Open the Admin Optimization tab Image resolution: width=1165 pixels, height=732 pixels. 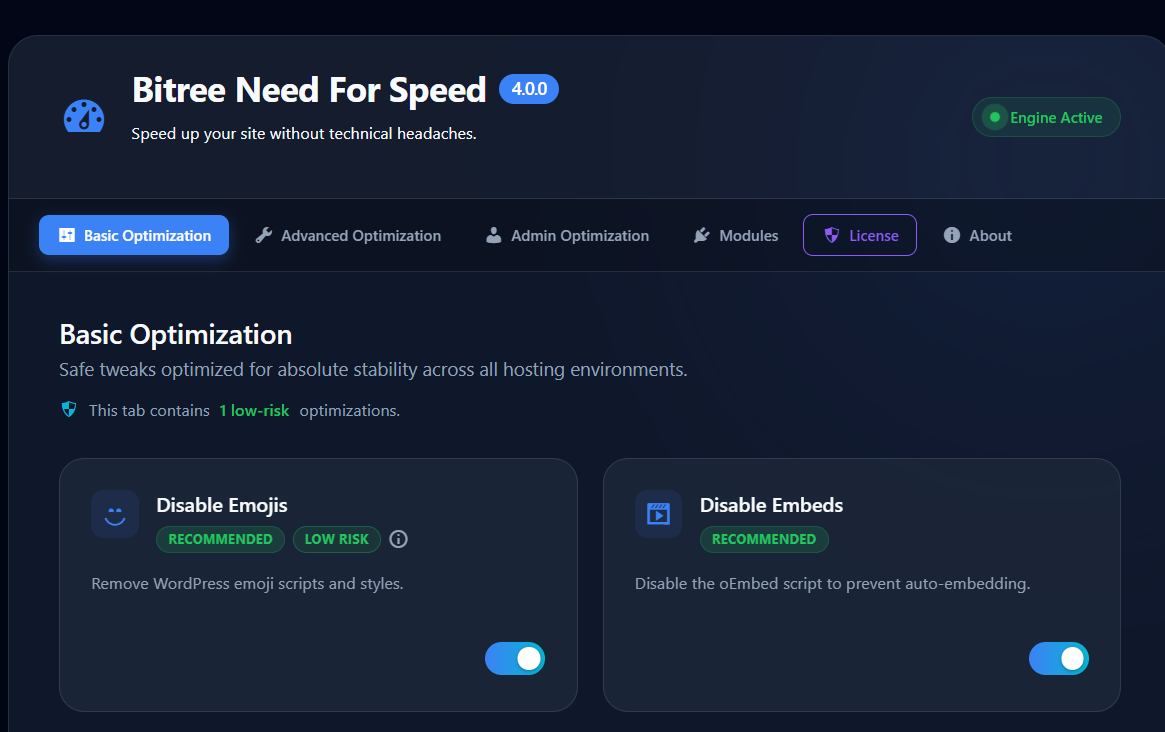568,236
